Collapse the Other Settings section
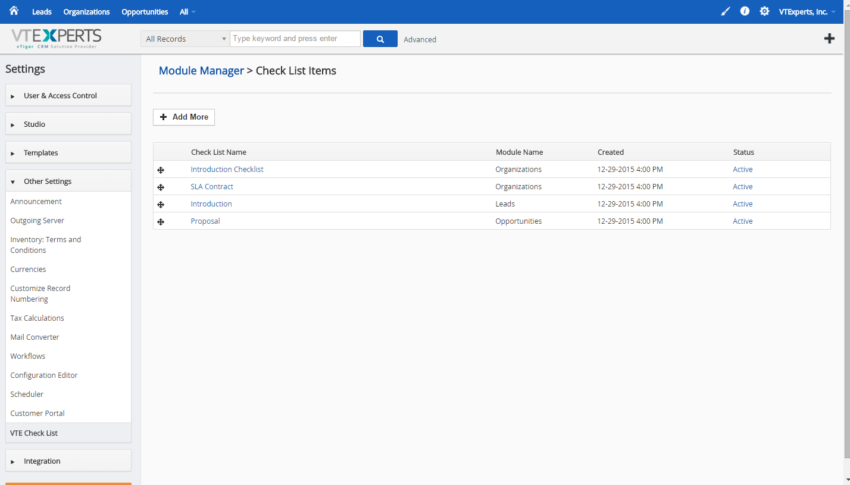 click(68, 181)
